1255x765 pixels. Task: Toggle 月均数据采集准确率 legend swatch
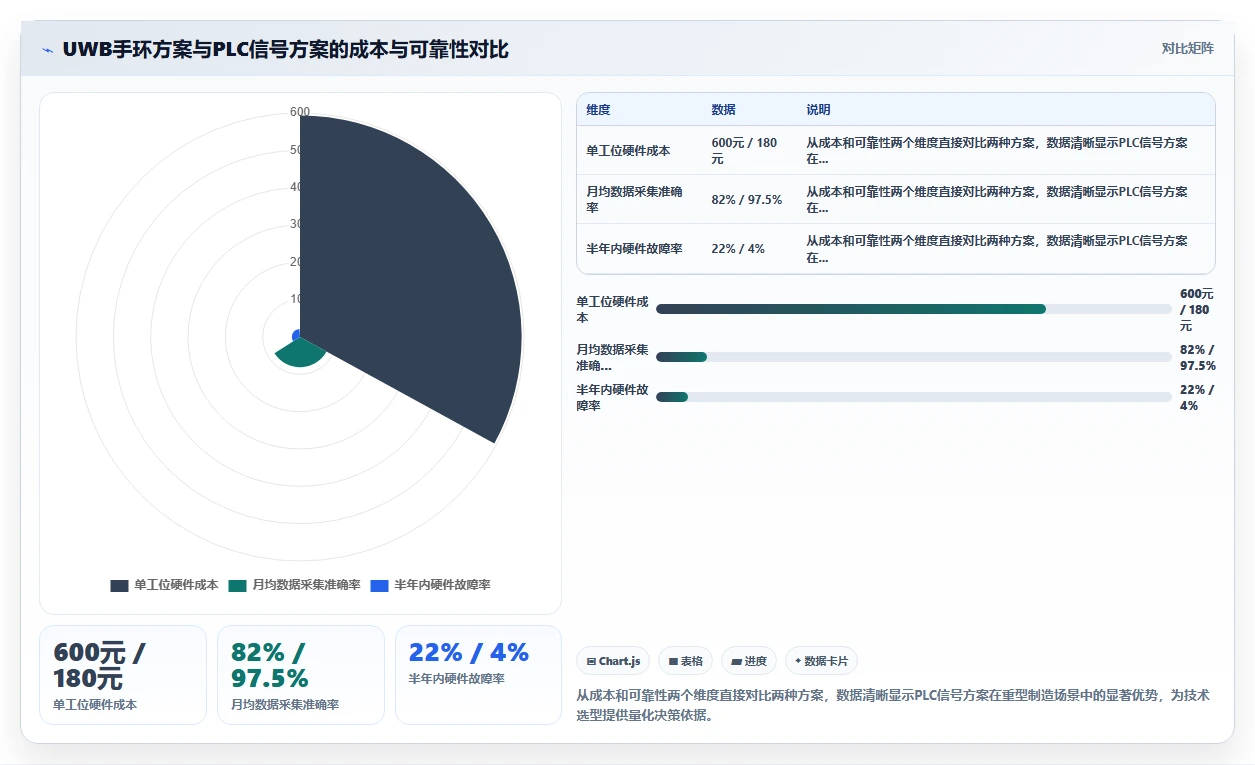point(237,586)
